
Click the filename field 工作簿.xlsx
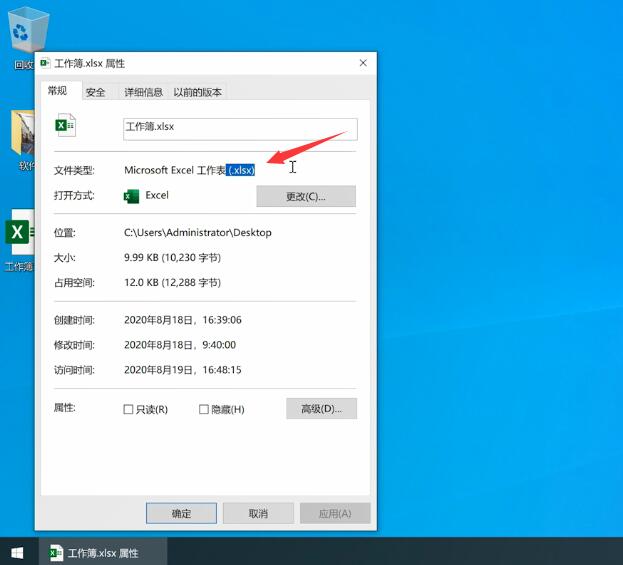(240, 129)
